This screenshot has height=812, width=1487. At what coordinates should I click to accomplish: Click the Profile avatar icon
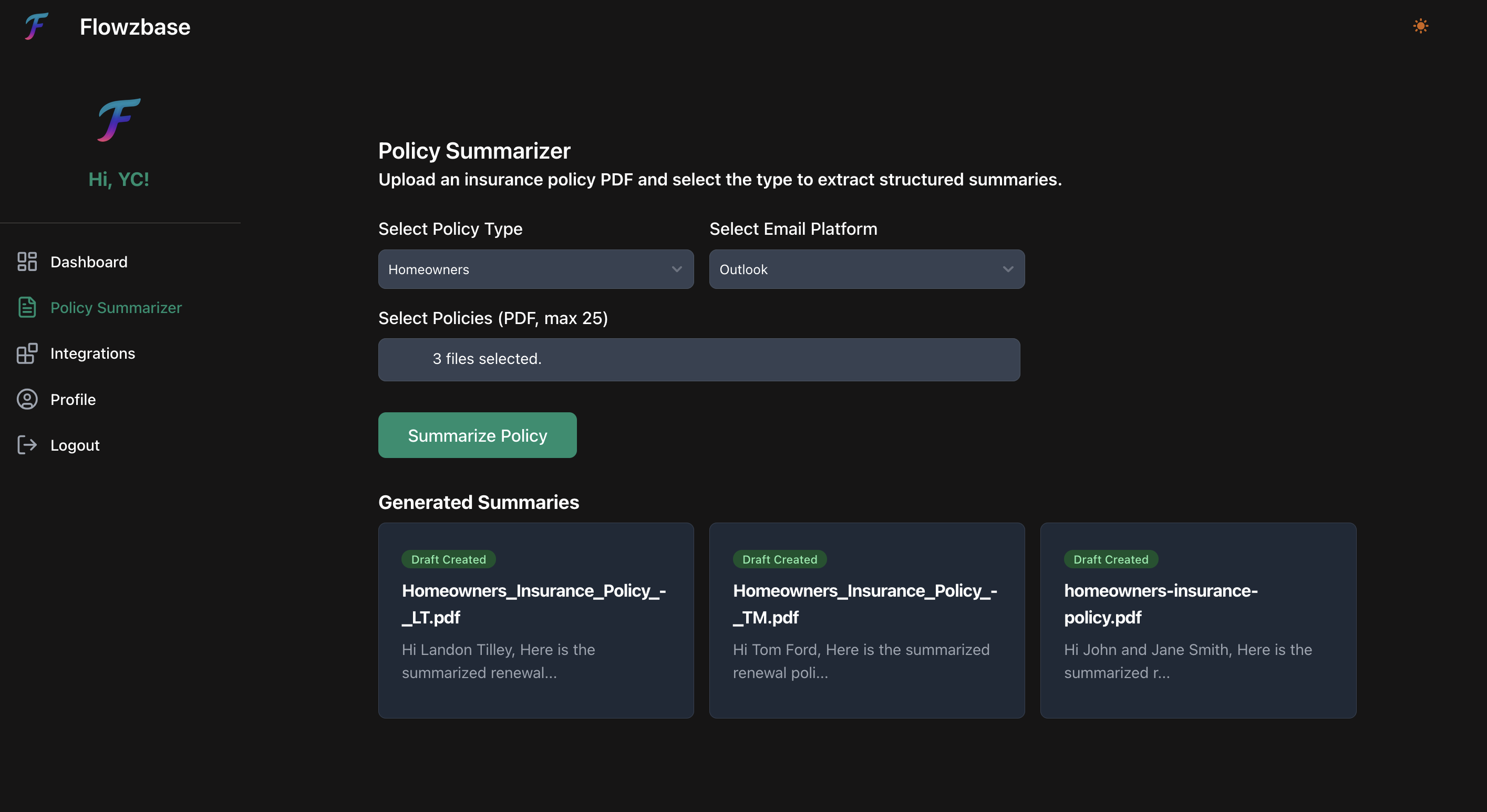pyautogui.click(x=27, y=399)
